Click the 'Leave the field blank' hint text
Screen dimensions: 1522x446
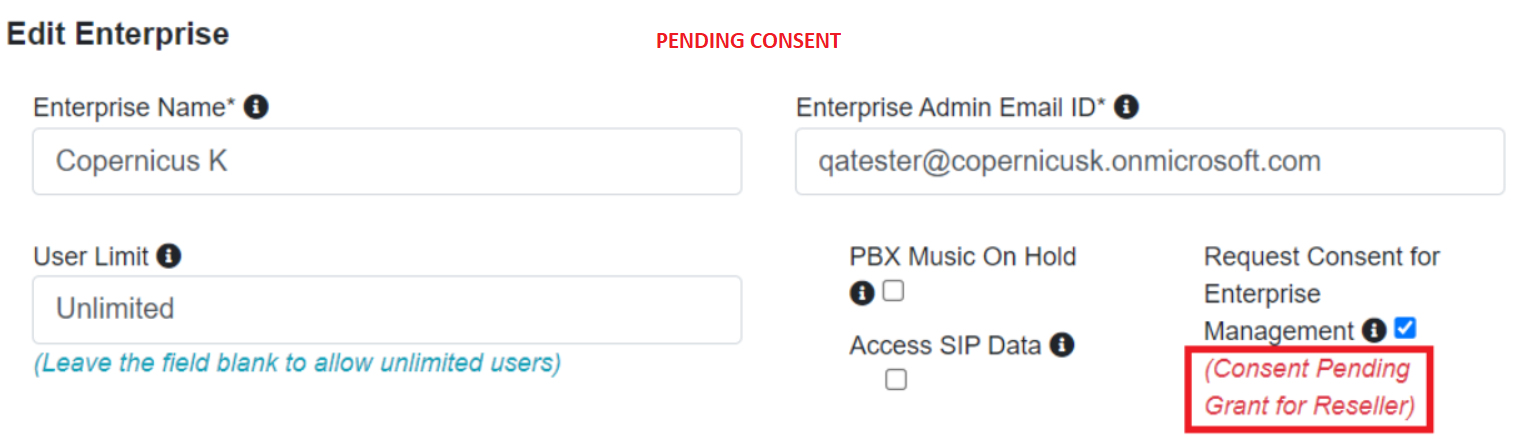click(x=297, y=363)
